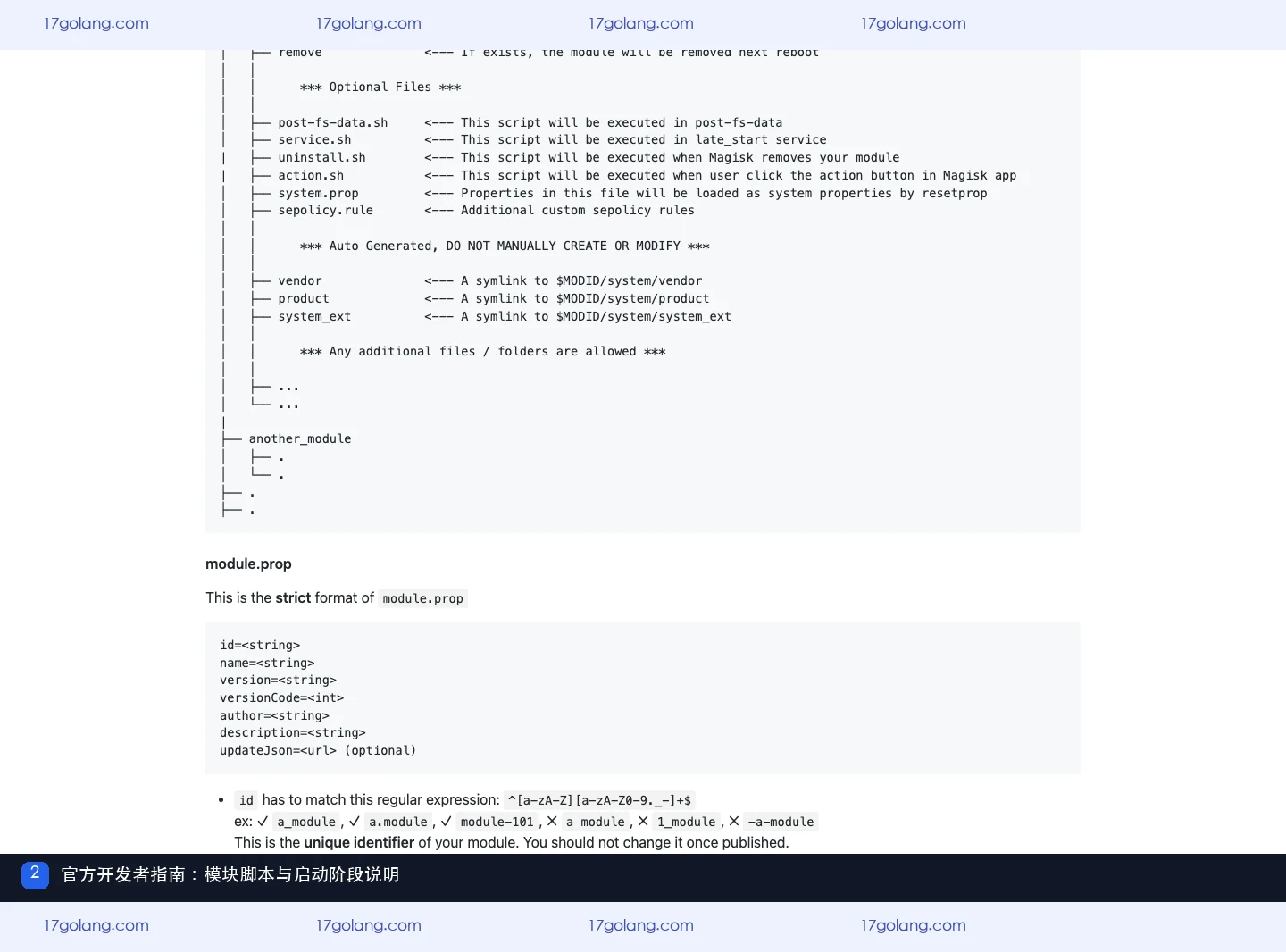Click inline code module.prop in sentence

coord(423,598)
